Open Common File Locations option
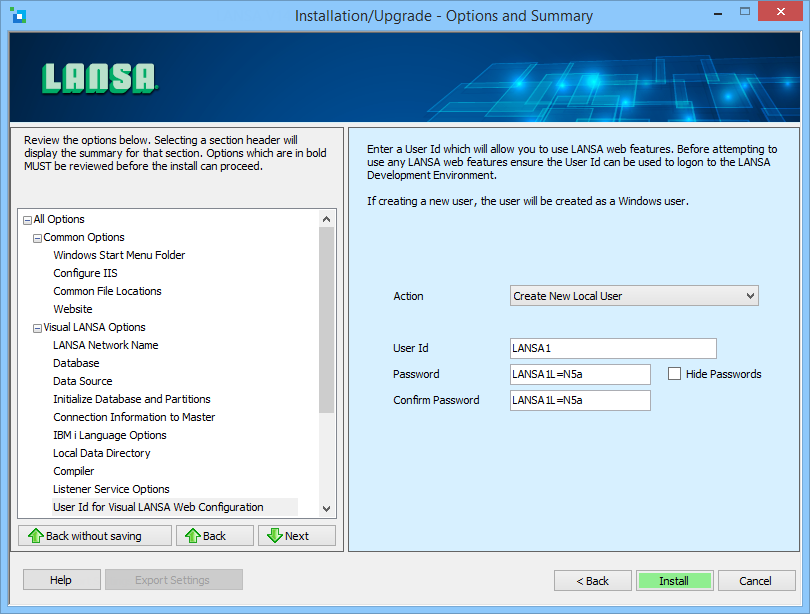 coord(107,291)
